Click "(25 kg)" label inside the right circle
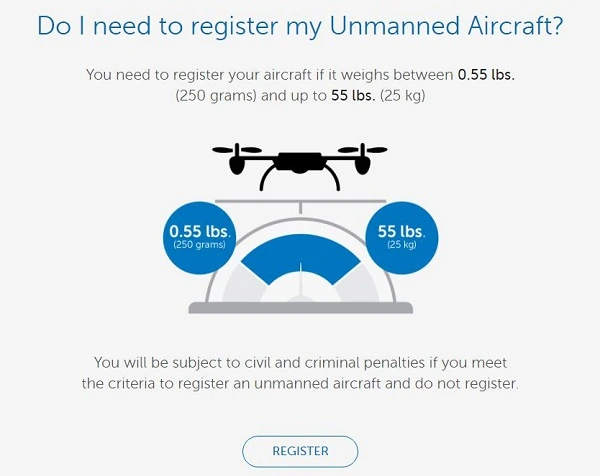 (402, 245)
